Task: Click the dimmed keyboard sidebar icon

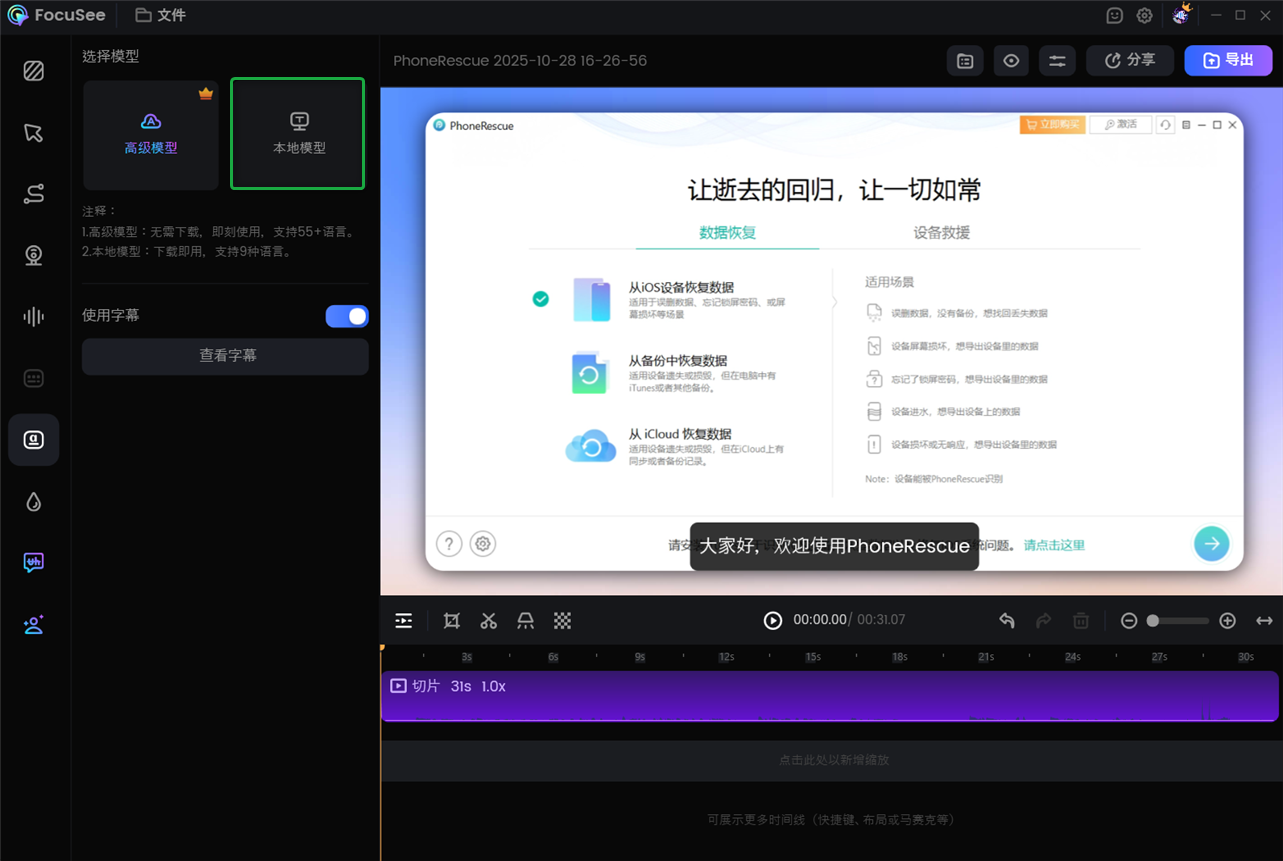Action: click(34, 379)
